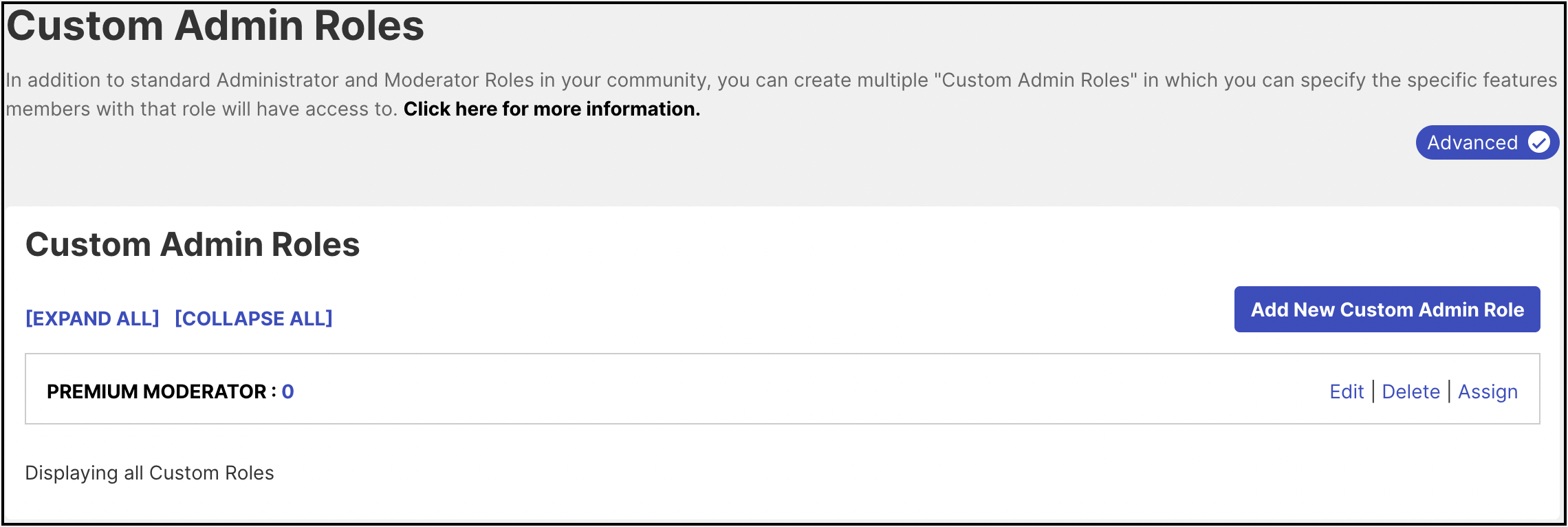Select the Custom Admin Roles heading in white panel

[x=193, y=244]
